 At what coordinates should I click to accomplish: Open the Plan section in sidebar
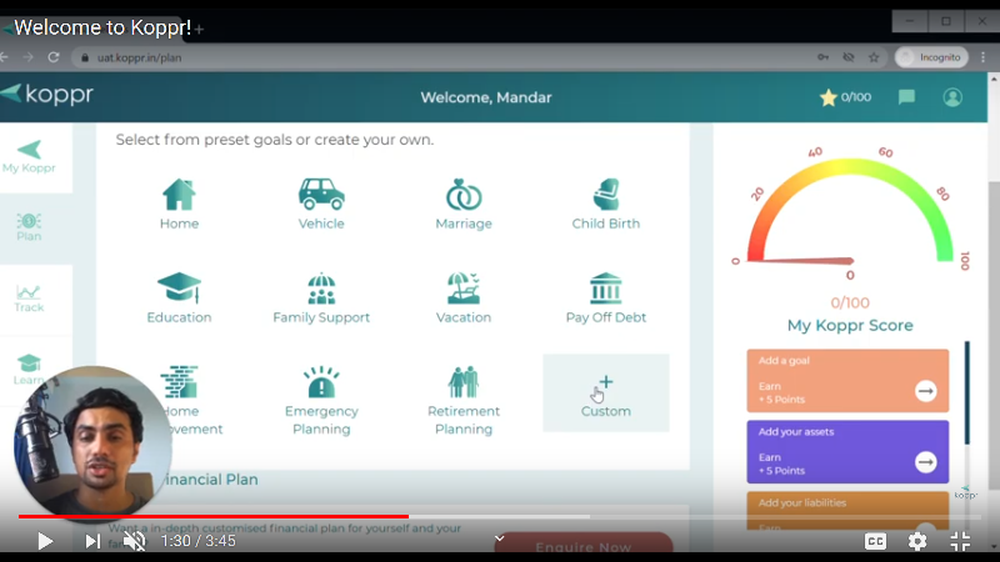(29, 227)
